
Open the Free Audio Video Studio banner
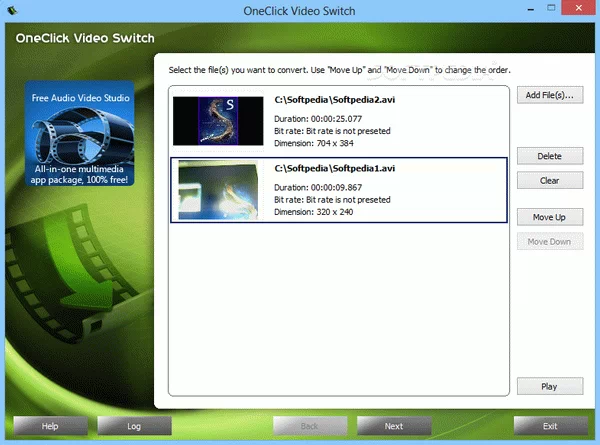(80, 134)
